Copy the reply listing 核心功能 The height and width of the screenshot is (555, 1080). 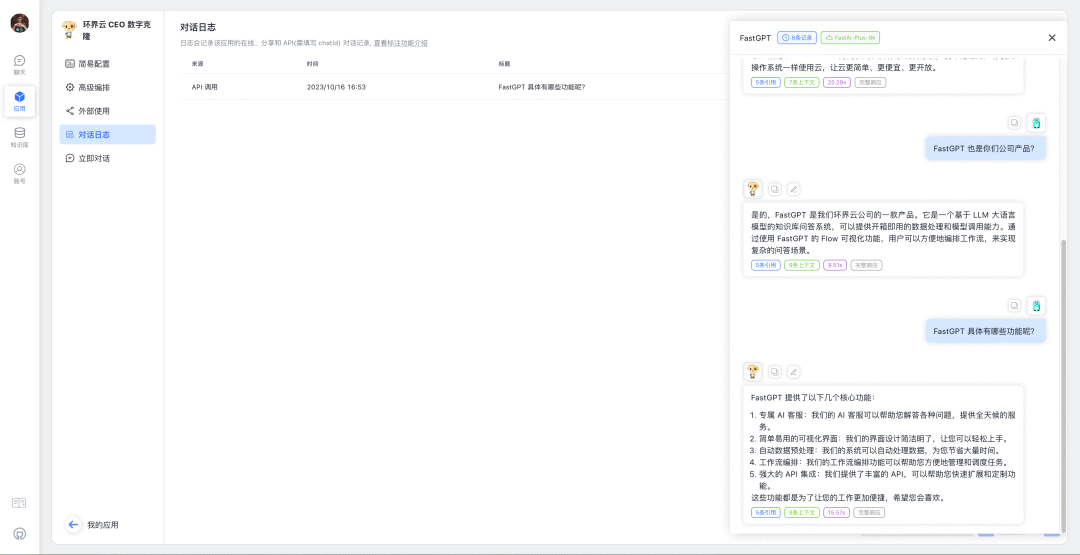(x=775, y=372)
